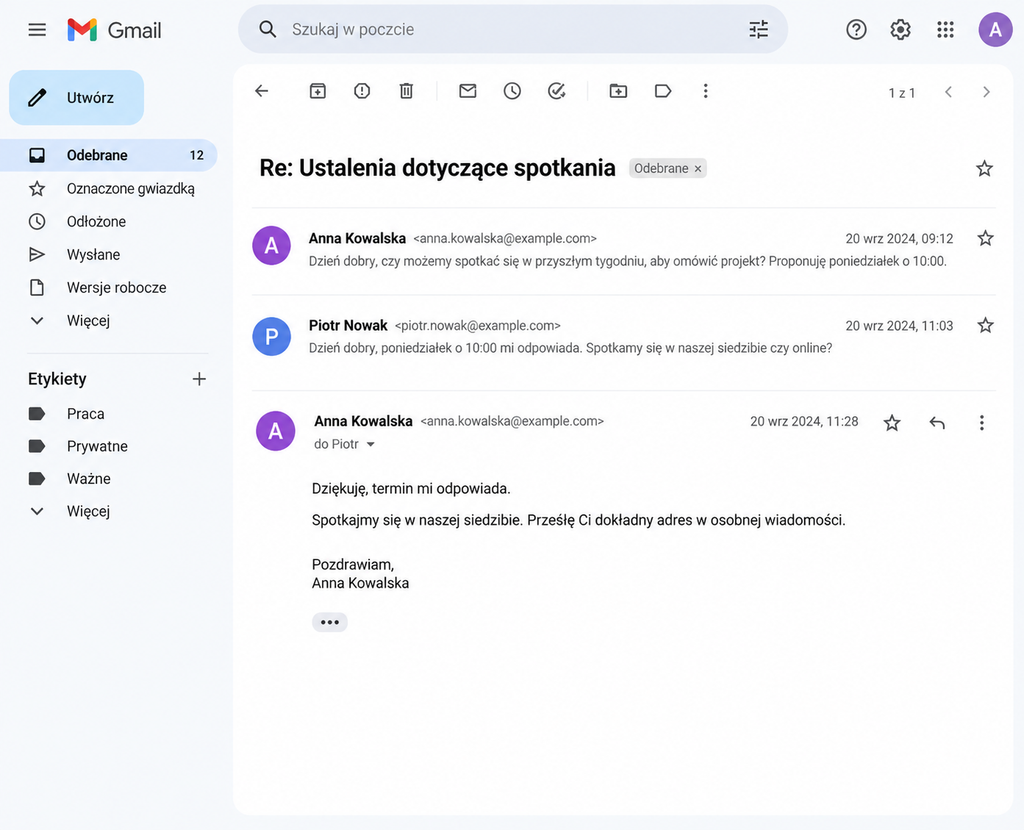This screenshot has width=1024, height=830.
Task: Open the Odebrane inbox folder
Action: point(108,155)
